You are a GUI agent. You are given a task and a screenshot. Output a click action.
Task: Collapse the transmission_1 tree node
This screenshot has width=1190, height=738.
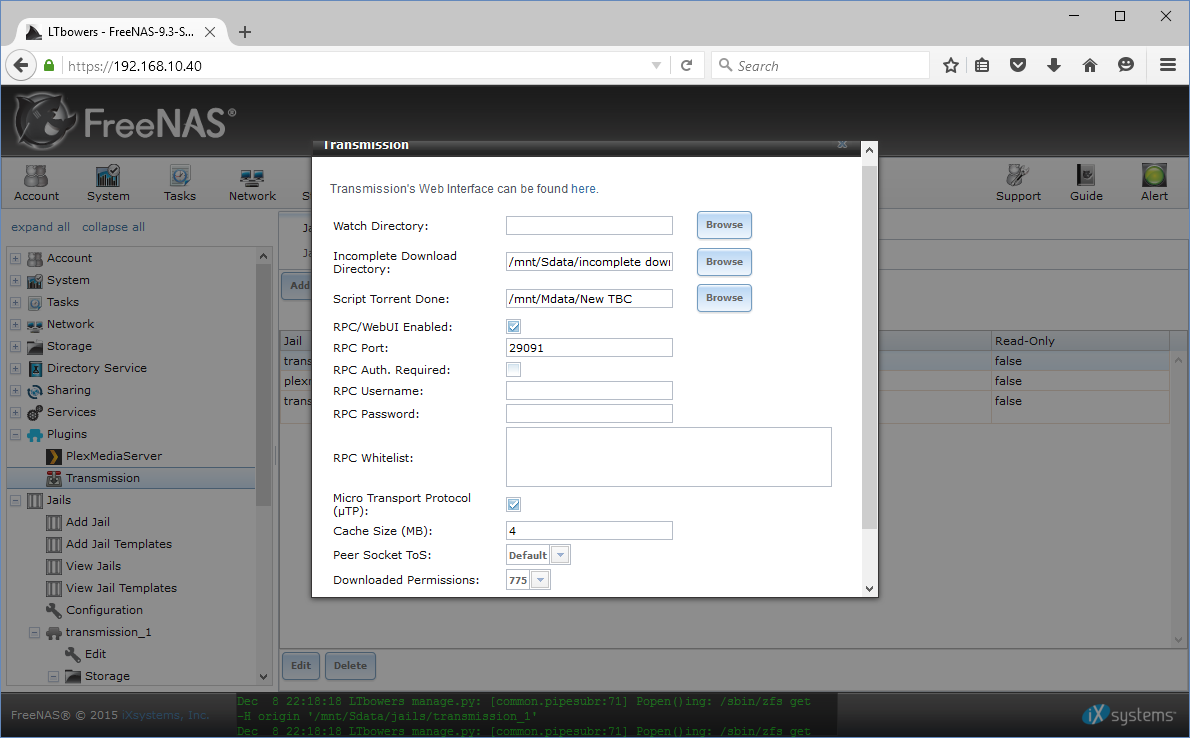(x=34, y=632)
